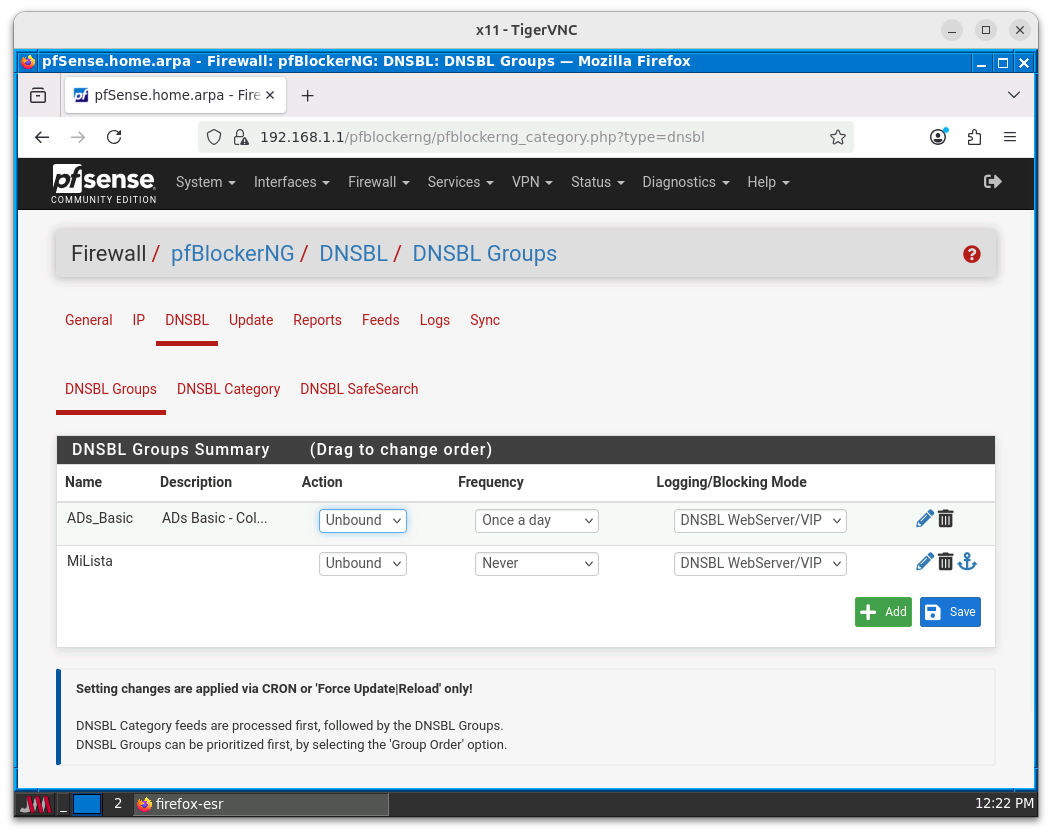Click the URL address bar
Image resolution: width=1052 pixels, height=834 pixels.
[525, 138]
